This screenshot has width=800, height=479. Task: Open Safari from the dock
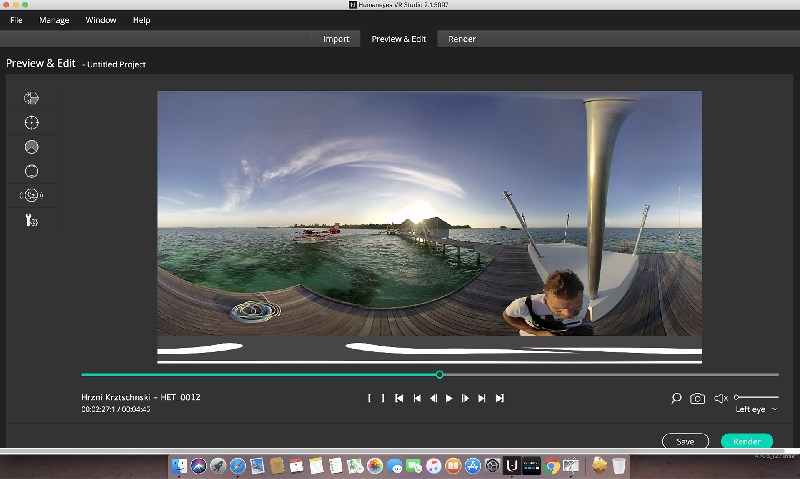tap(238, 465)
